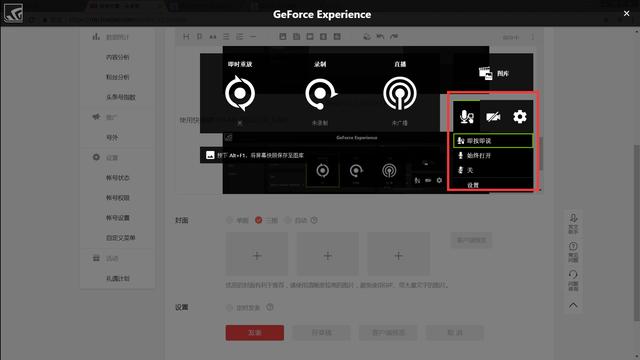Click help icon next to 定时发表

click(270, 307)
